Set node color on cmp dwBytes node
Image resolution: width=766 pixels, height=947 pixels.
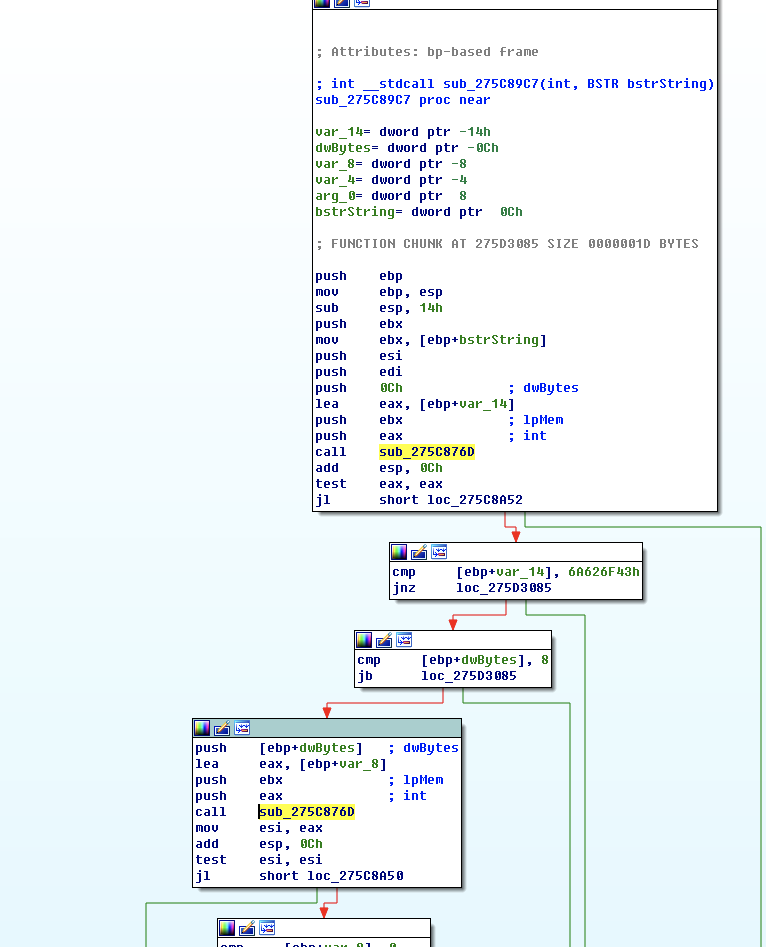coord(365,640)
